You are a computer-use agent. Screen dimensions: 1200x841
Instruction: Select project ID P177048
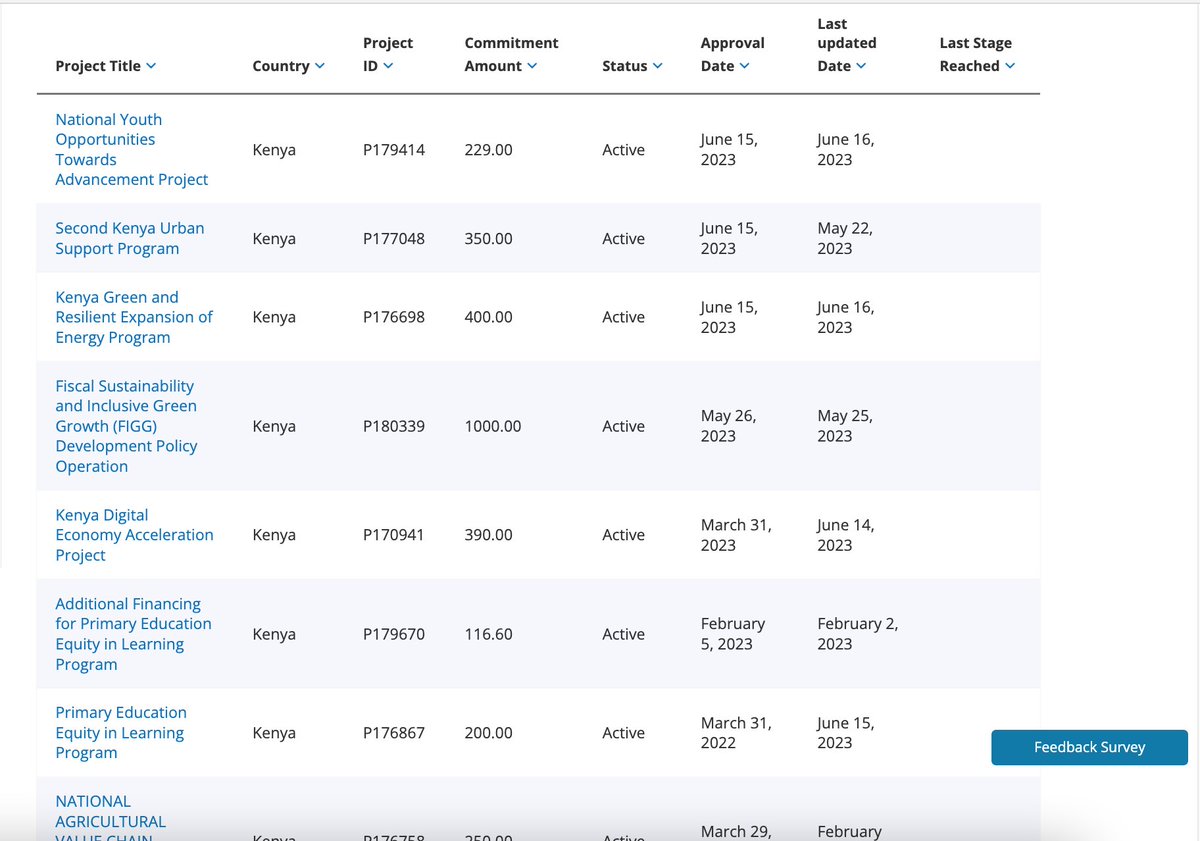394,239
